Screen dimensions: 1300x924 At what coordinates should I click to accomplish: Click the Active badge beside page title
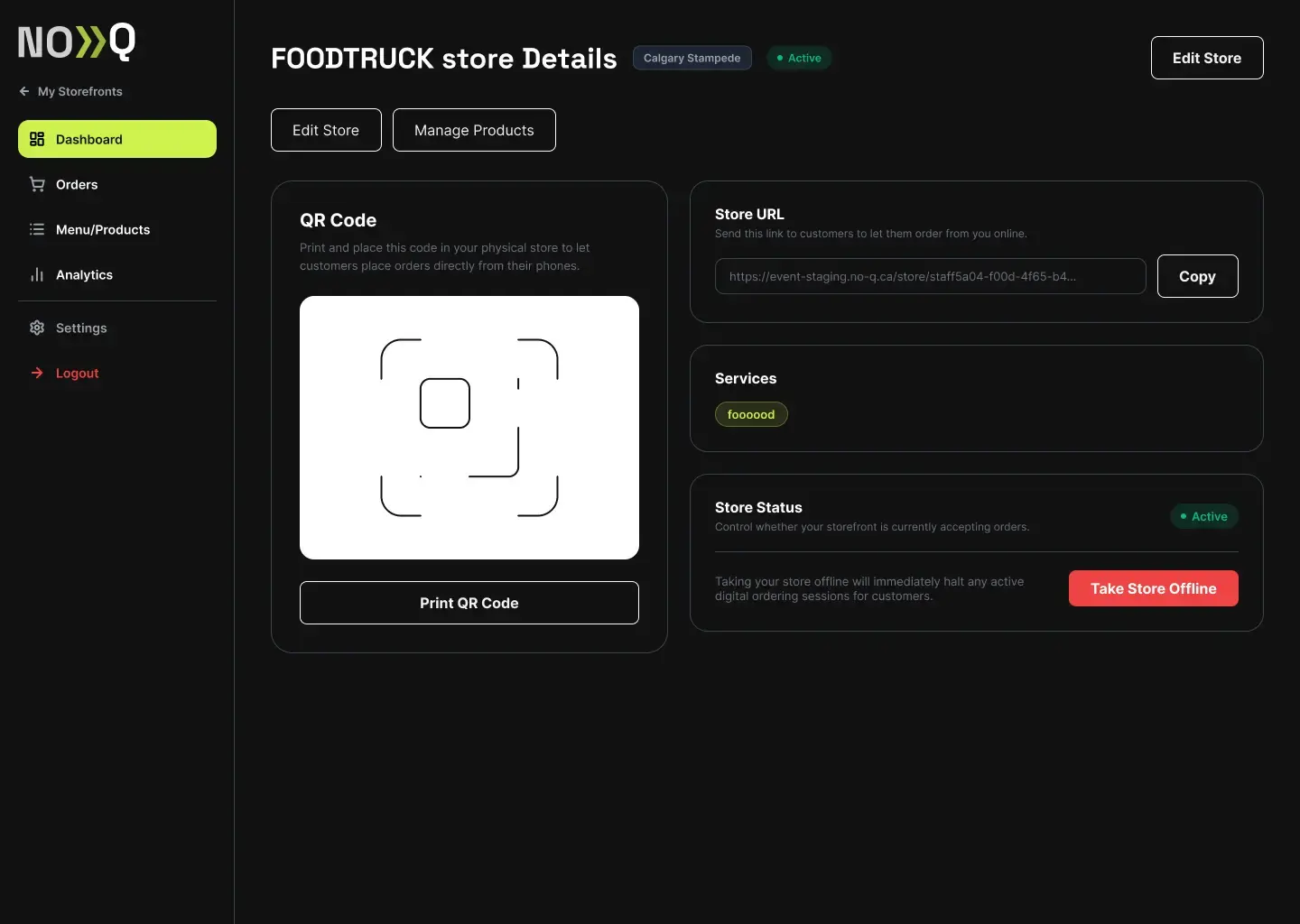coord(799,58)
